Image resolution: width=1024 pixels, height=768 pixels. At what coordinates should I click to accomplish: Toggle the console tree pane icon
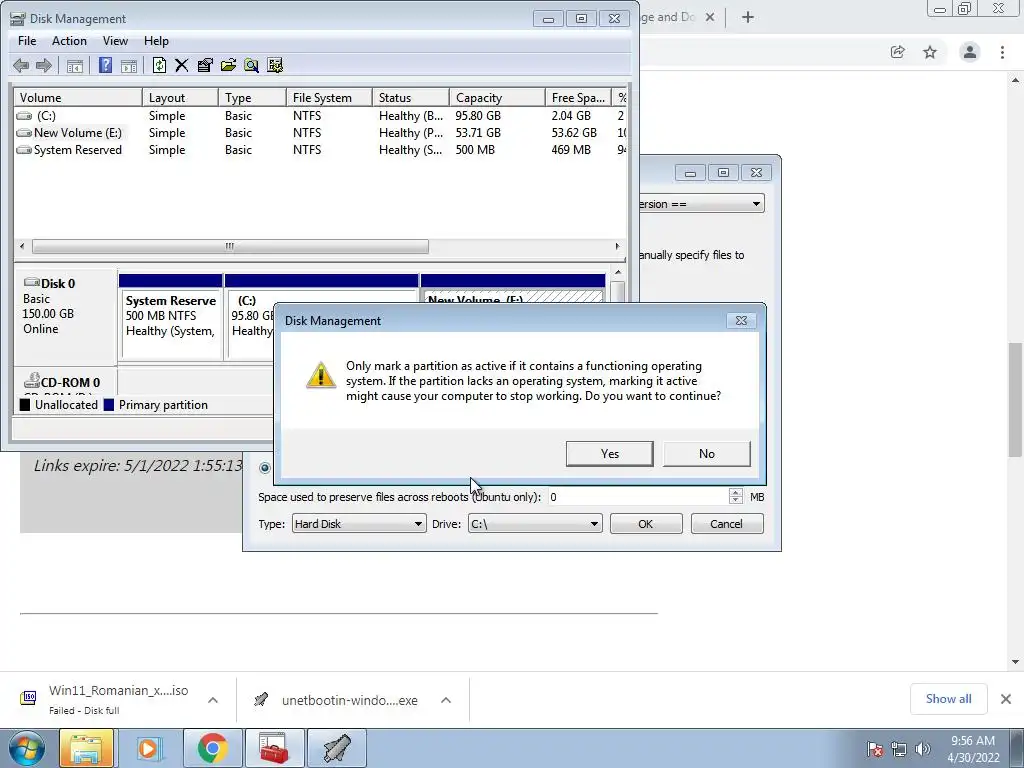[74, 65]
